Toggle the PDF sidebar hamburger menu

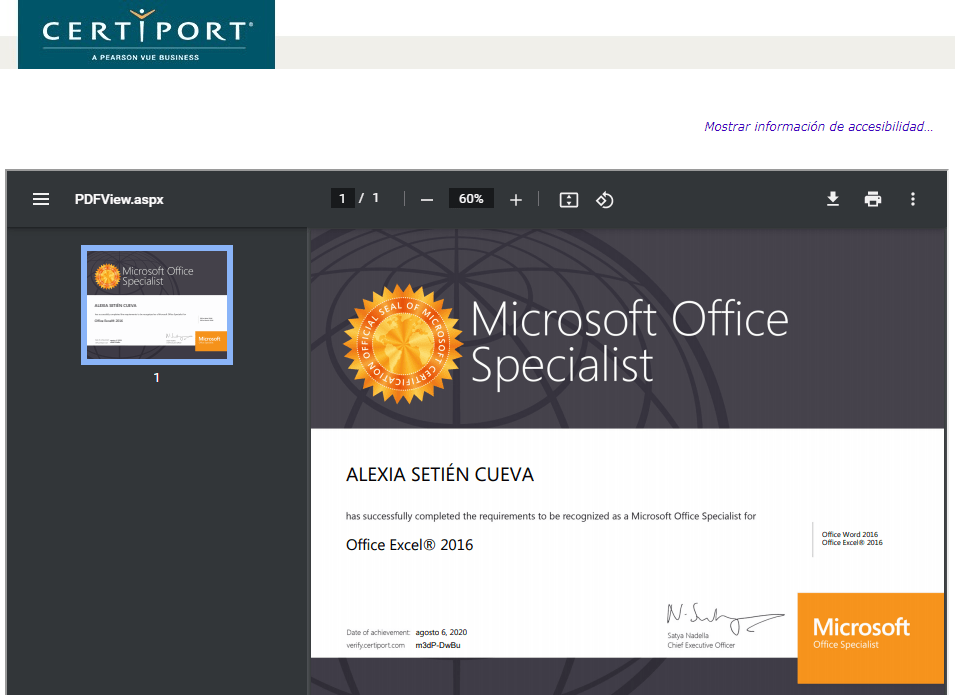click(x=41, y=199)
